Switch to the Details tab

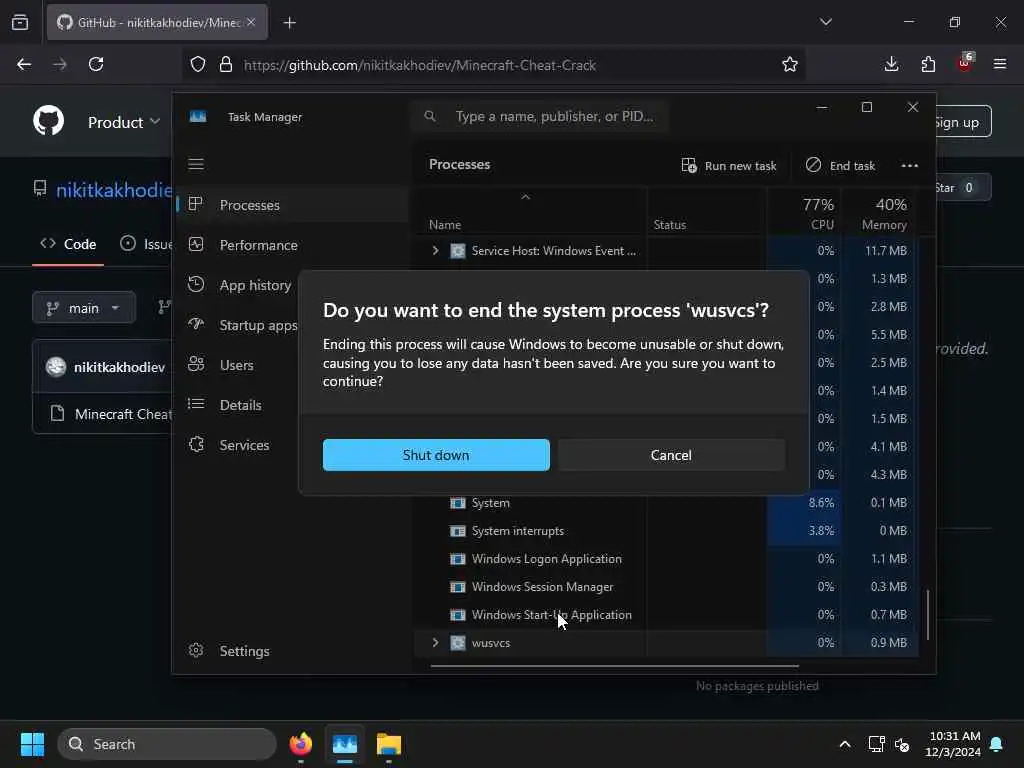(239, 405)
